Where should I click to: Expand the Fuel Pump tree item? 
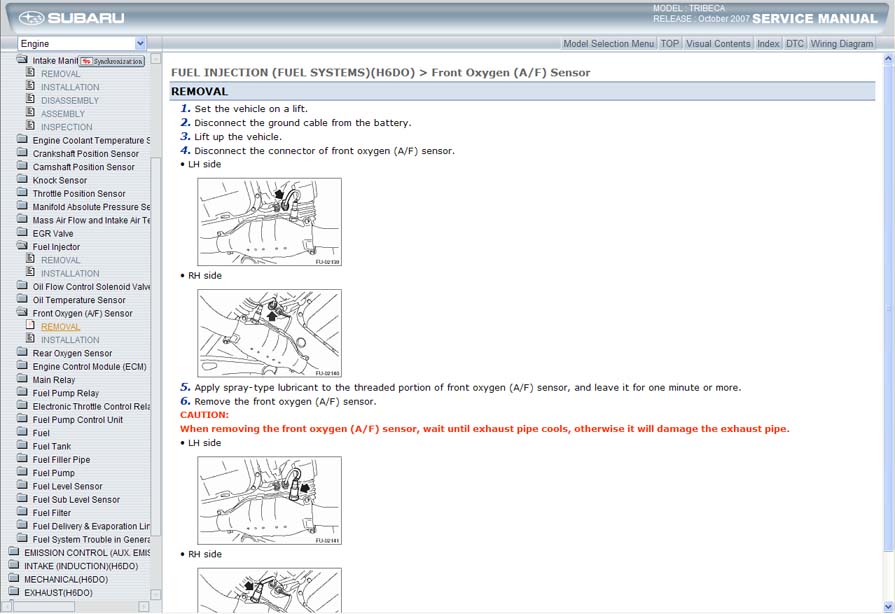pyautogui.click(x=54, y=473)
